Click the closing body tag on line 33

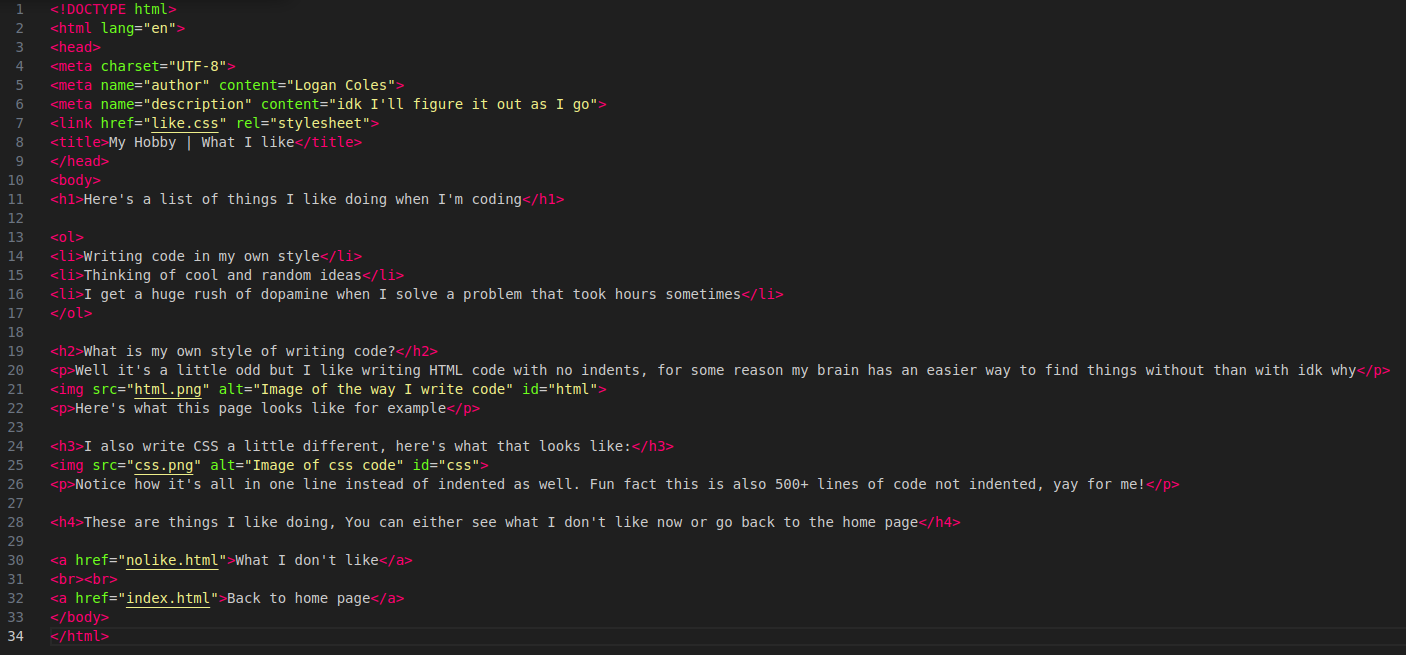coord(79,616)
